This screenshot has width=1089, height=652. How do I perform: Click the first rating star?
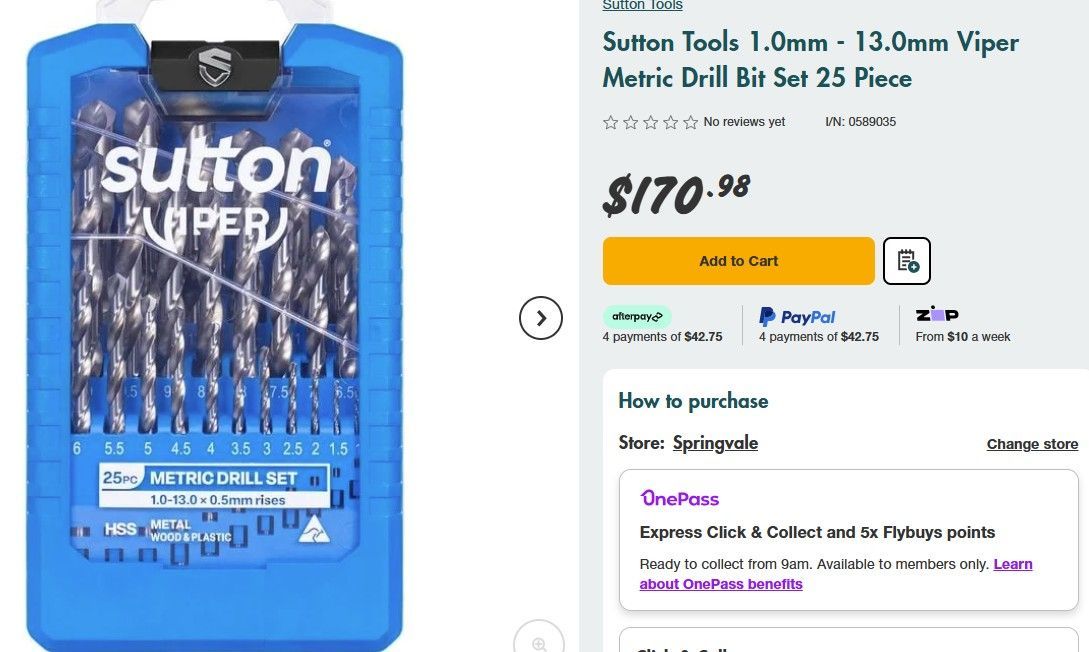611,122
